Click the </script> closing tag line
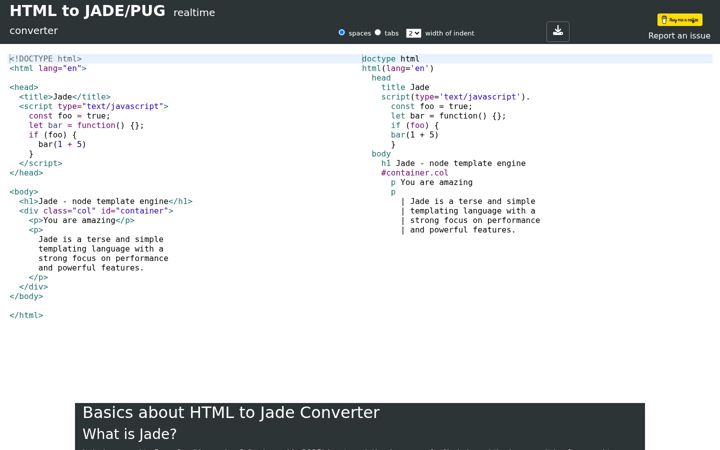The width and height of the screenshot is (720, 450). click(40, 163)
